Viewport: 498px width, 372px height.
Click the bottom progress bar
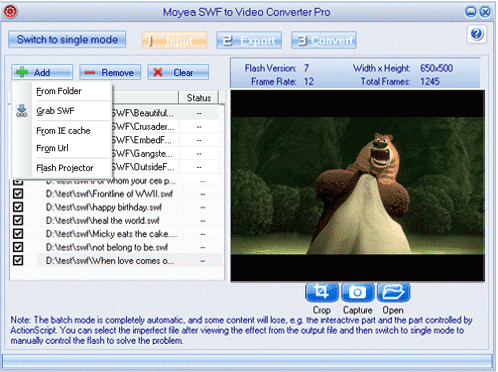pos(247,361)
